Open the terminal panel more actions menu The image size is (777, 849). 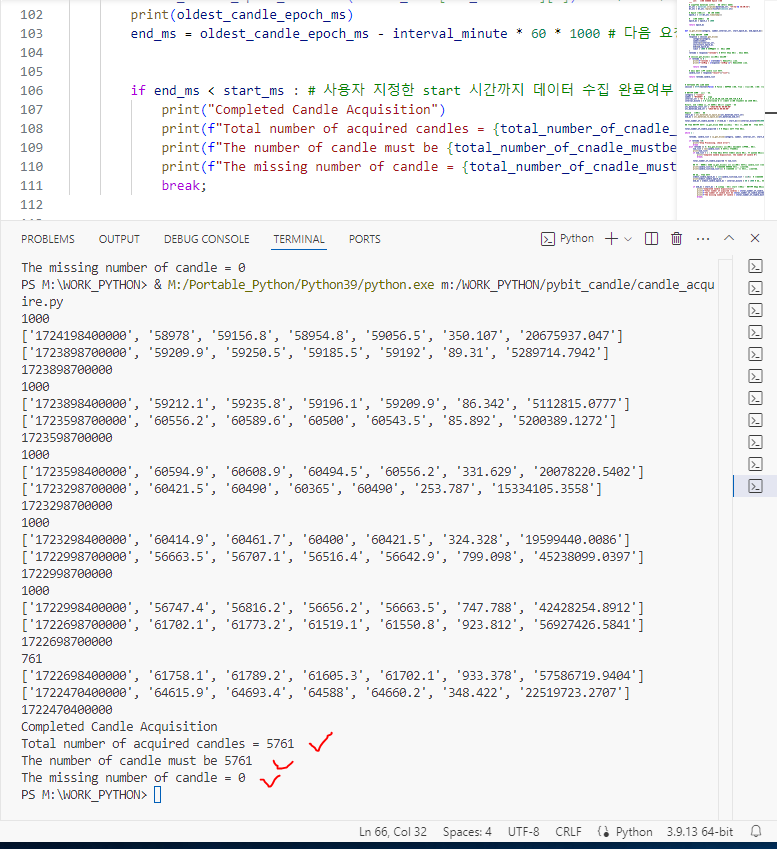coord(703,239)
